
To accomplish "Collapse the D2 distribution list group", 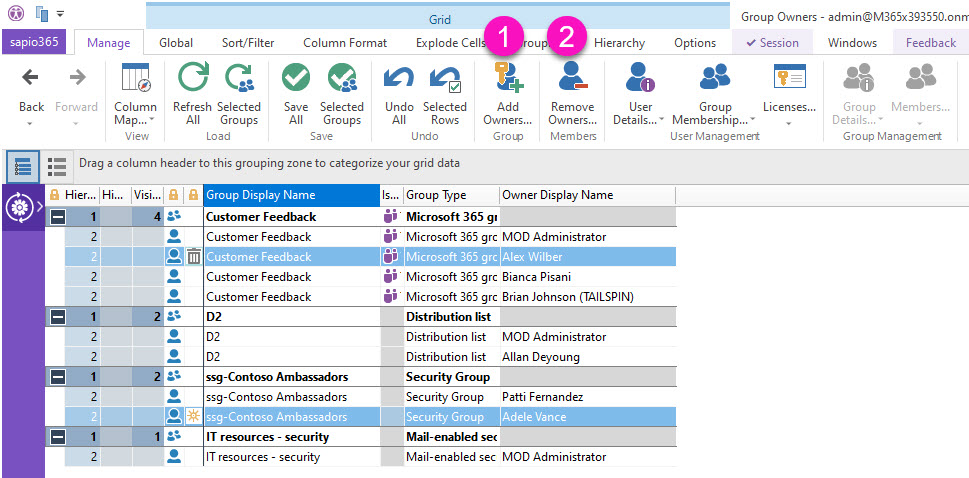I will 58,317.
